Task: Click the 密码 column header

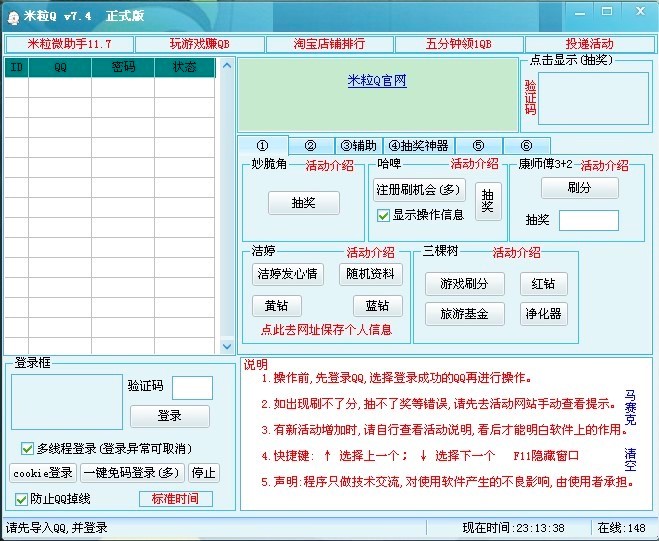Action: point(123,67)
